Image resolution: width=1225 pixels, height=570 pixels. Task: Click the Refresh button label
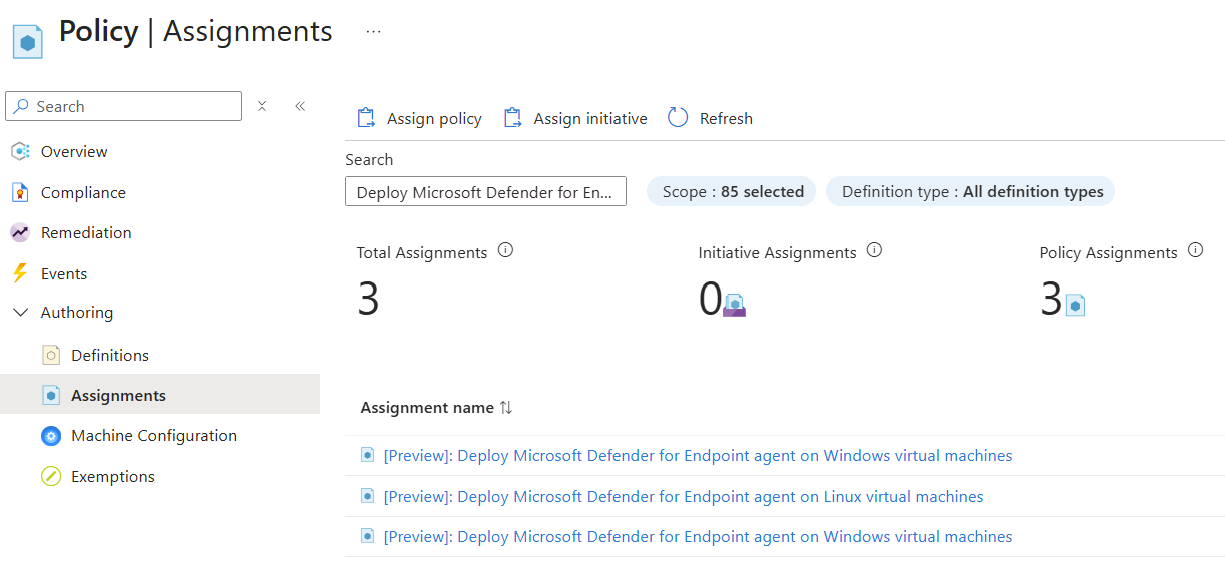[726, 119]
